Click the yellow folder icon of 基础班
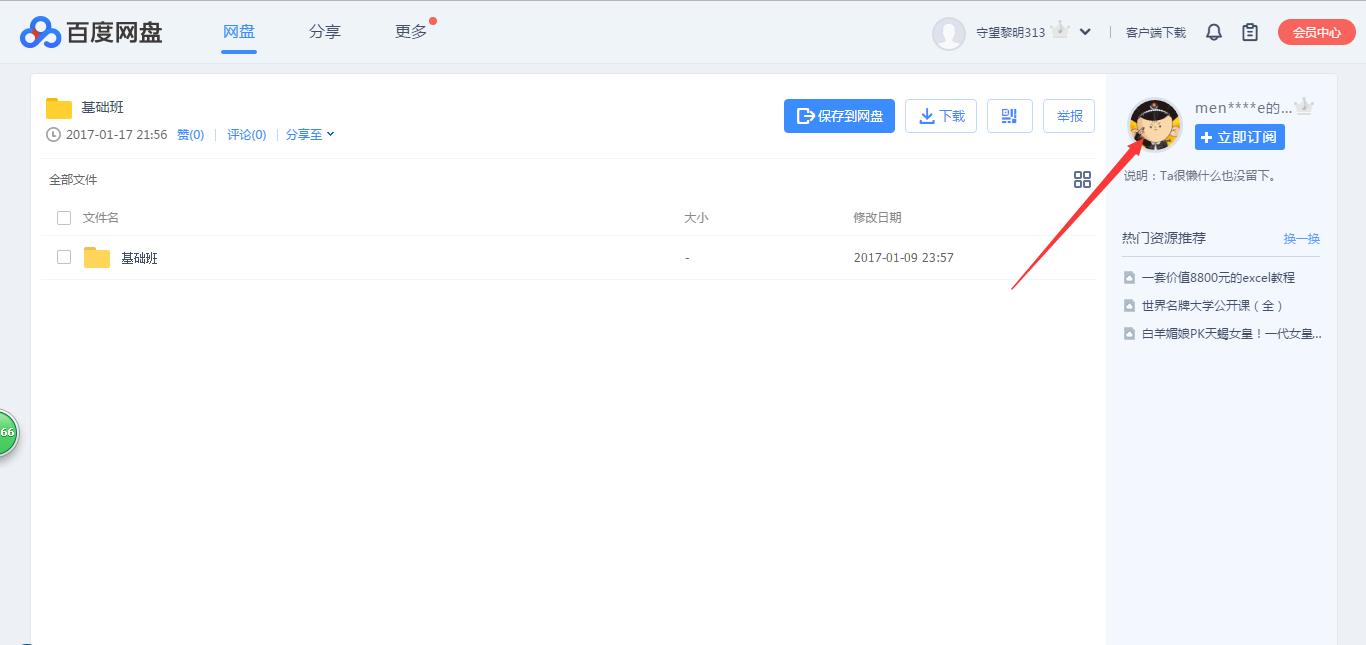 point(96,257)
